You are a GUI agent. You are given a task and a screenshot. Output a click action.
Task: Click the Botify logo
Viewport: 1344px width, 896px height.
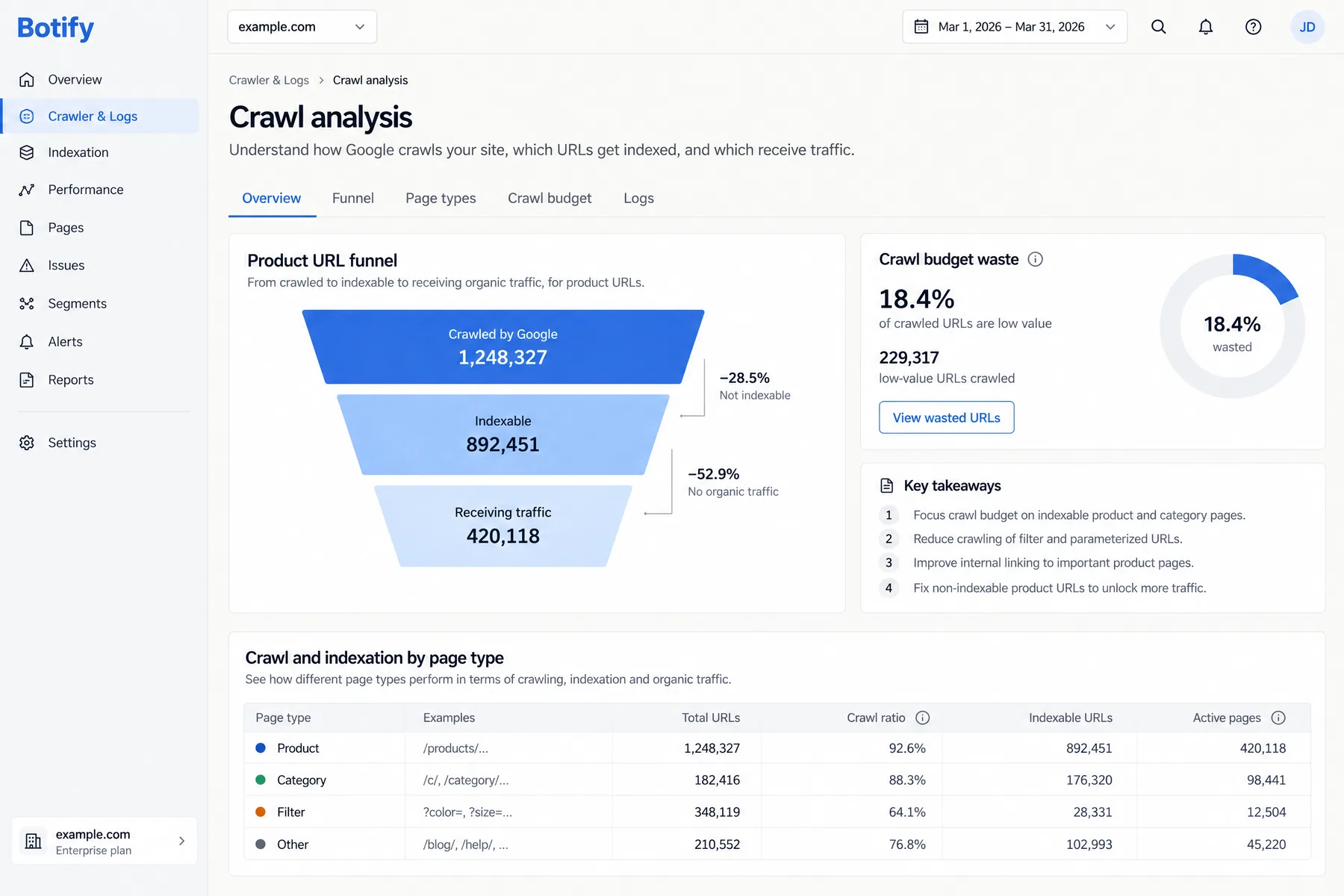(55, 28)
